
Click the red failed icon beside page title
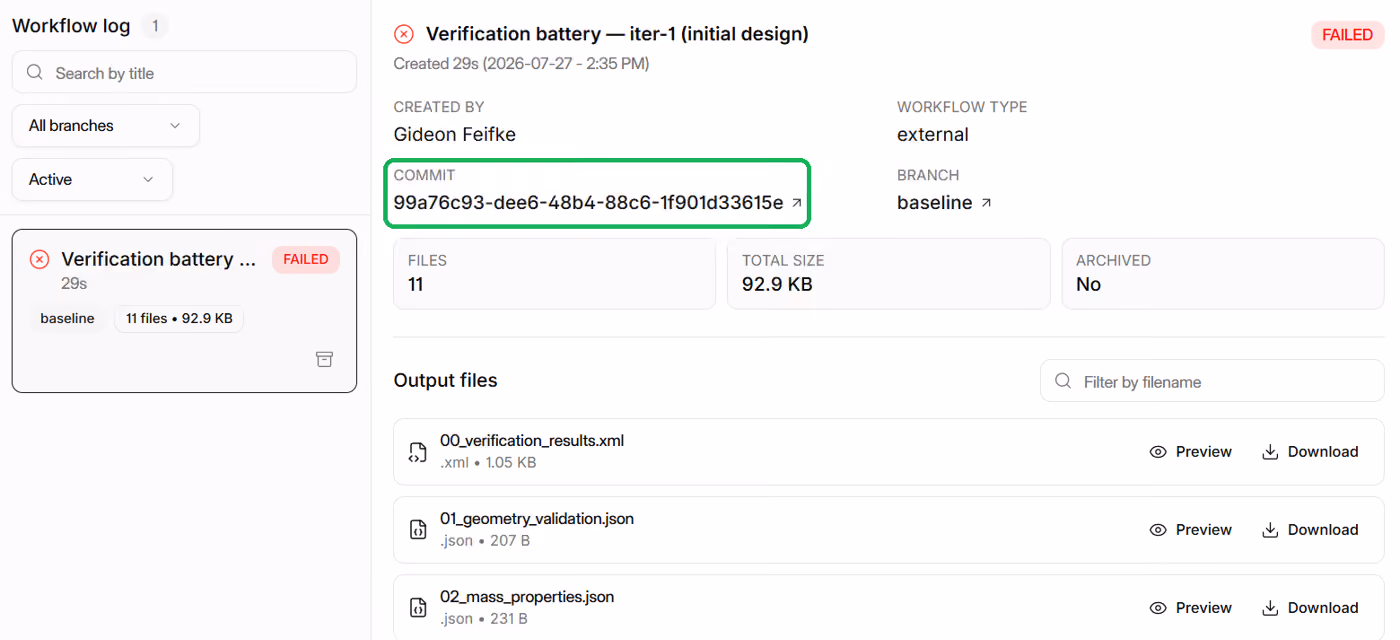click(404, 34)
